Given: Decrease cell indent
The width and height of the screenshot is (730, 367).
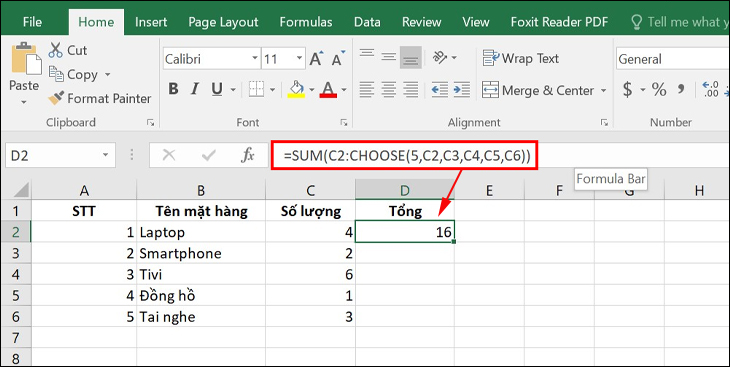Looking at the screenshot, I should click(x=439, y=89).
